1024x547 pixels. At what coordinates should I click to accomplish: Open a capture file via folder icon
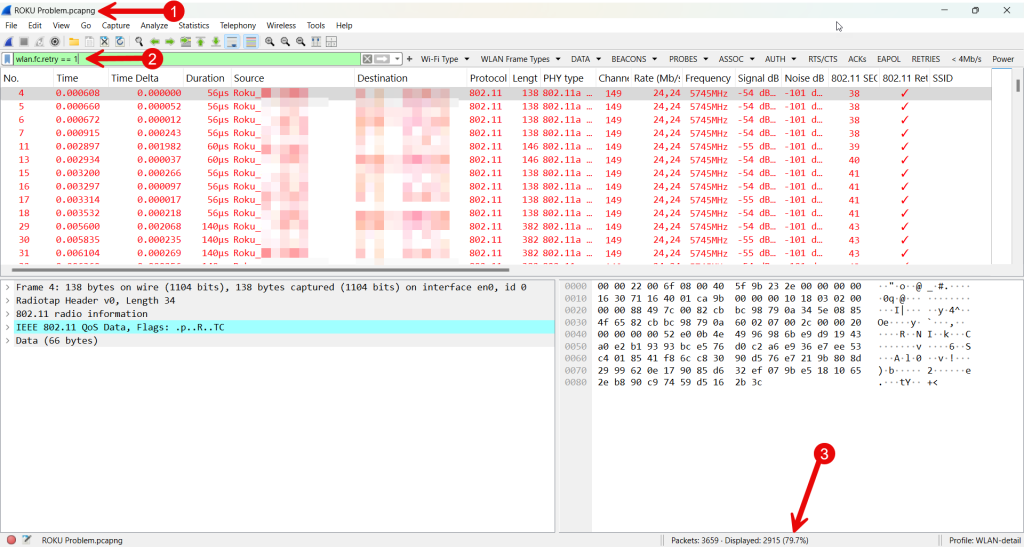(x=74, y=42)
